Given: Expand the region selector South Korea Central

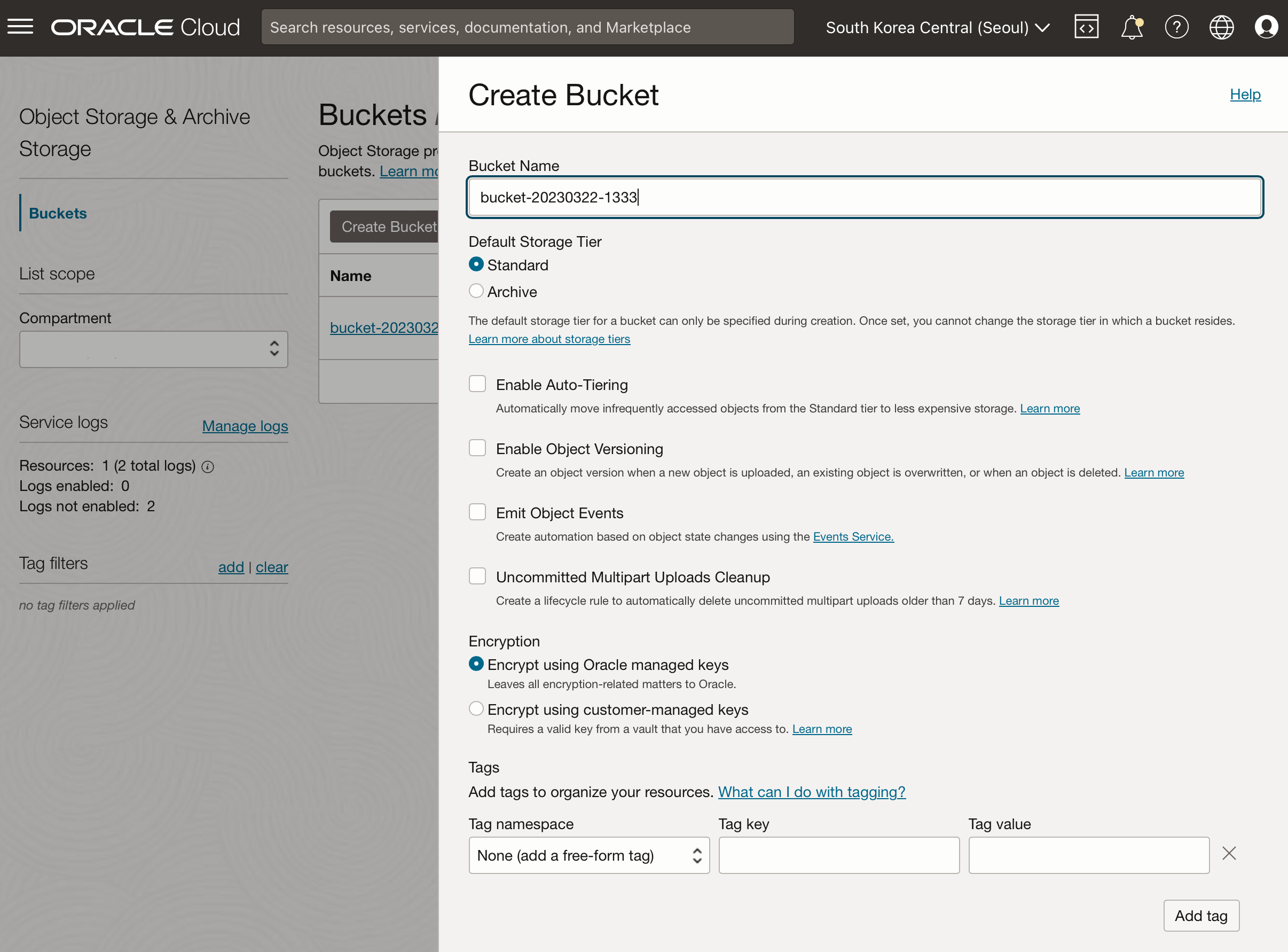Looking at the screenshot, I should tap(937, 27).
